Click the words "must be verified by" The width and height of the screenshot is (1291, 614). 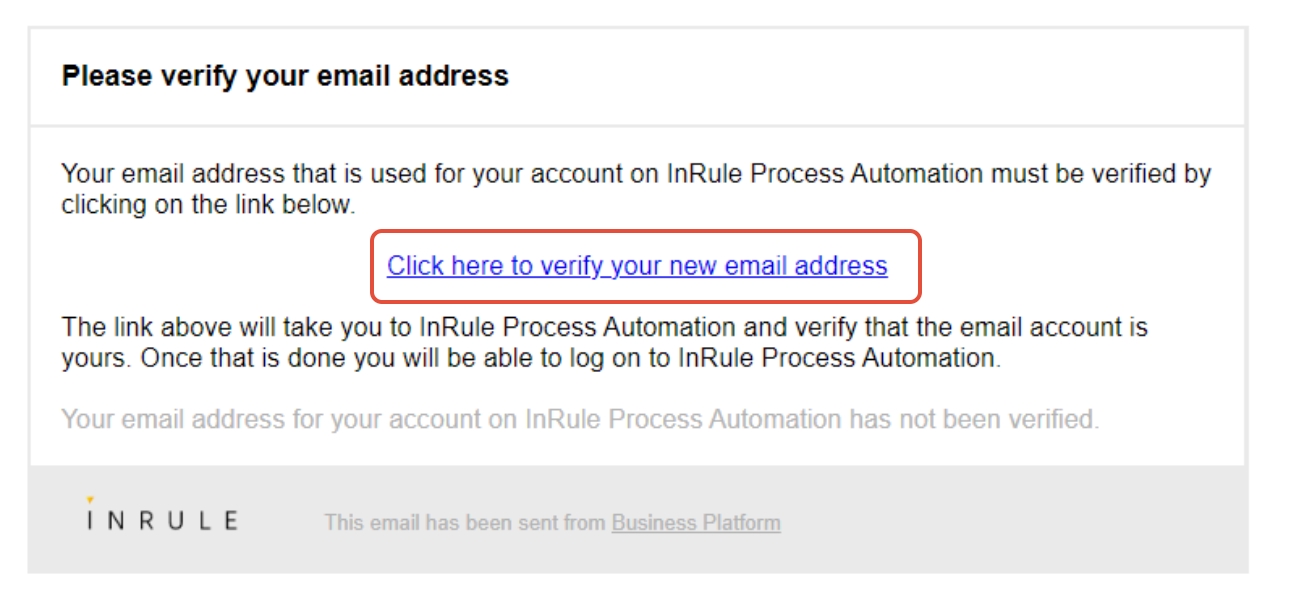click(x=1101, y=174)
